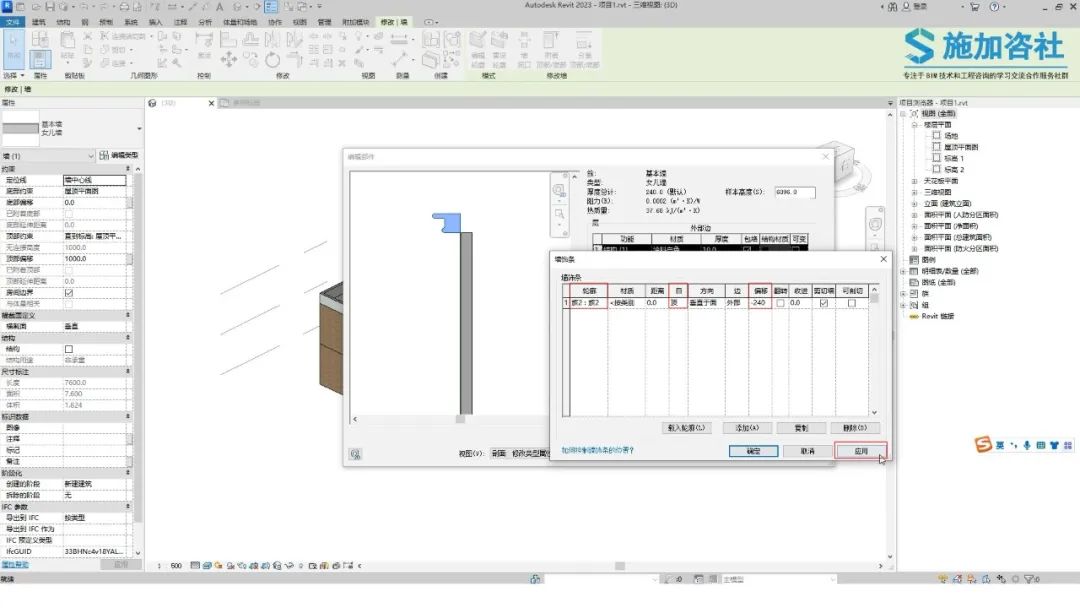Screen dimensions: 1080x608
Task: Toggle the 房间边界 checkbox in the properties panel
Action: click(x=68, y=293)
